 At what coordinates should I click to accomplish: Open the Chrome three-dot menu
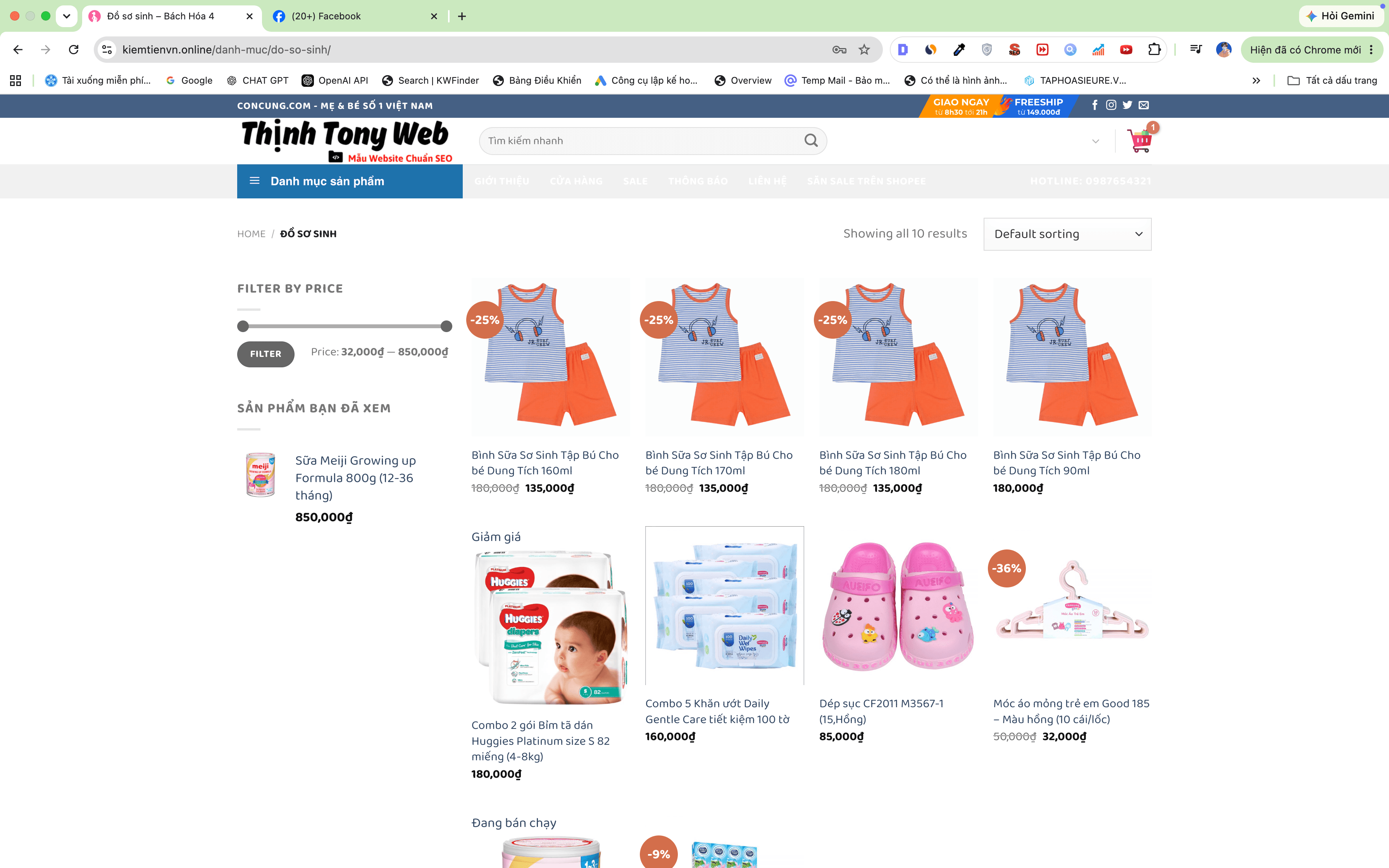(1371, 50)
